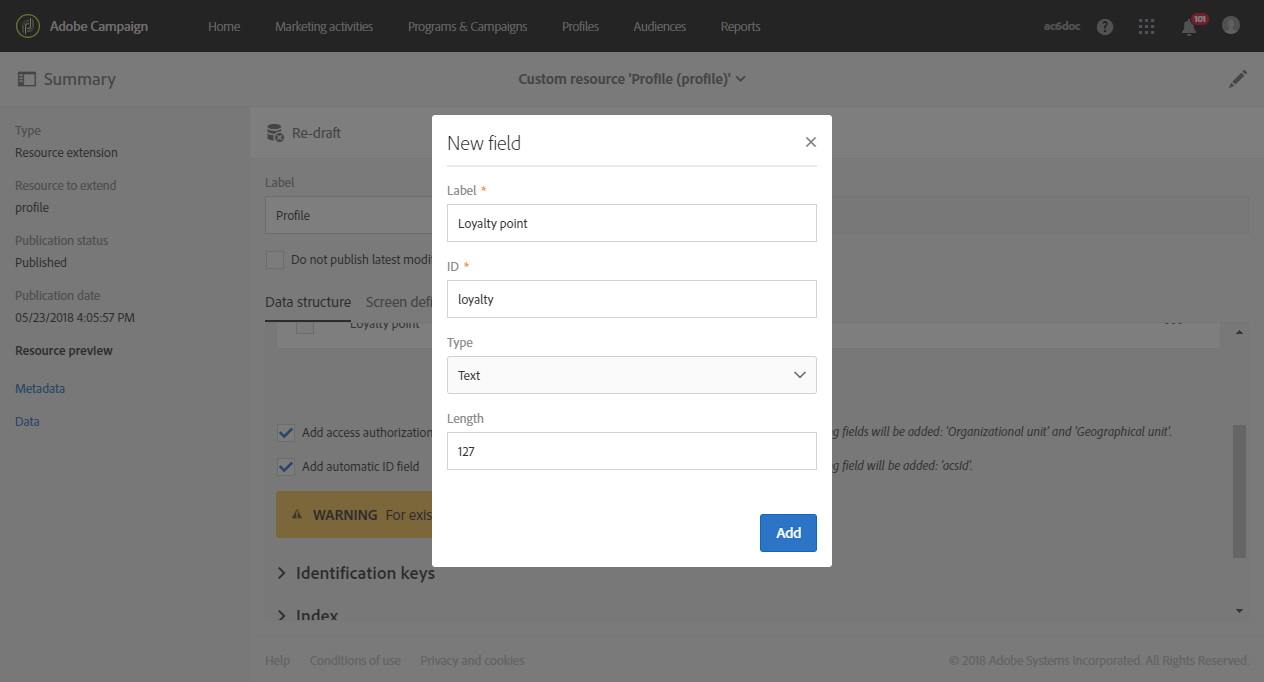
Task: Open the apps grid switcher icon
Action: (x=1147, y=27)
